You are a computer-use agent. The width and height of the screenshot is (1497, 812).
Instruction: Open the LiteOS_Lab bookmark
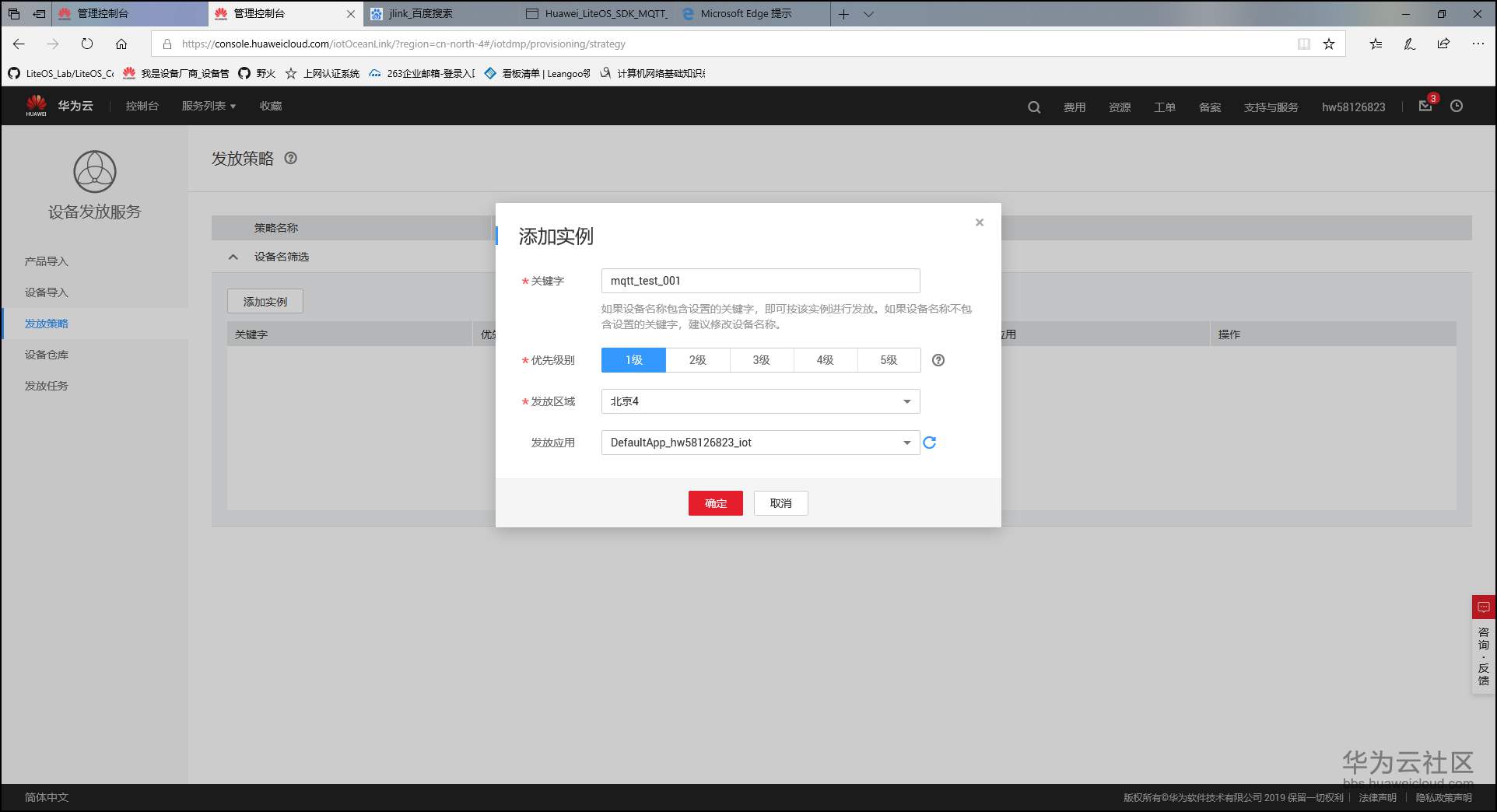pyautogui.click(x=61, y=73)
